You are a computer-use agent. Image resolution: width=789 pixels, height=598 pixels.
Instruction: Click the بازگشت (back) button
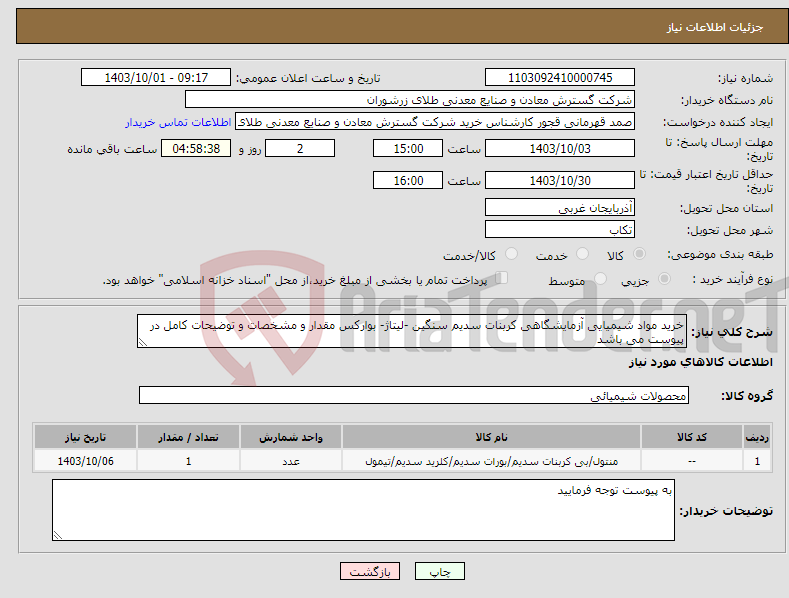click(370, 571)
